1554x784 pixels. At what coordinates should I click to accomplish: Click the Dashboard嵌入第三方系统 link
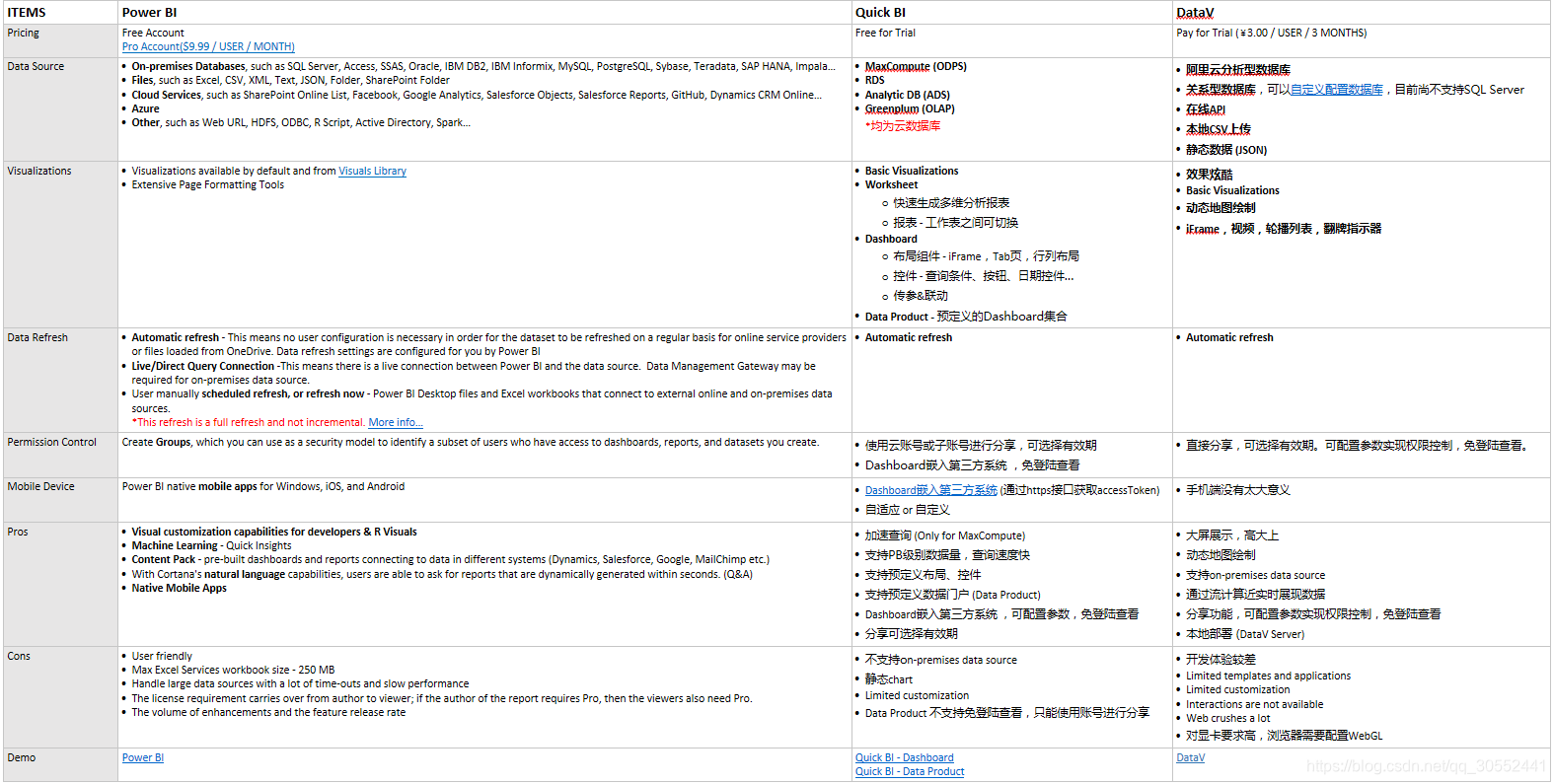tap(931, 490)
